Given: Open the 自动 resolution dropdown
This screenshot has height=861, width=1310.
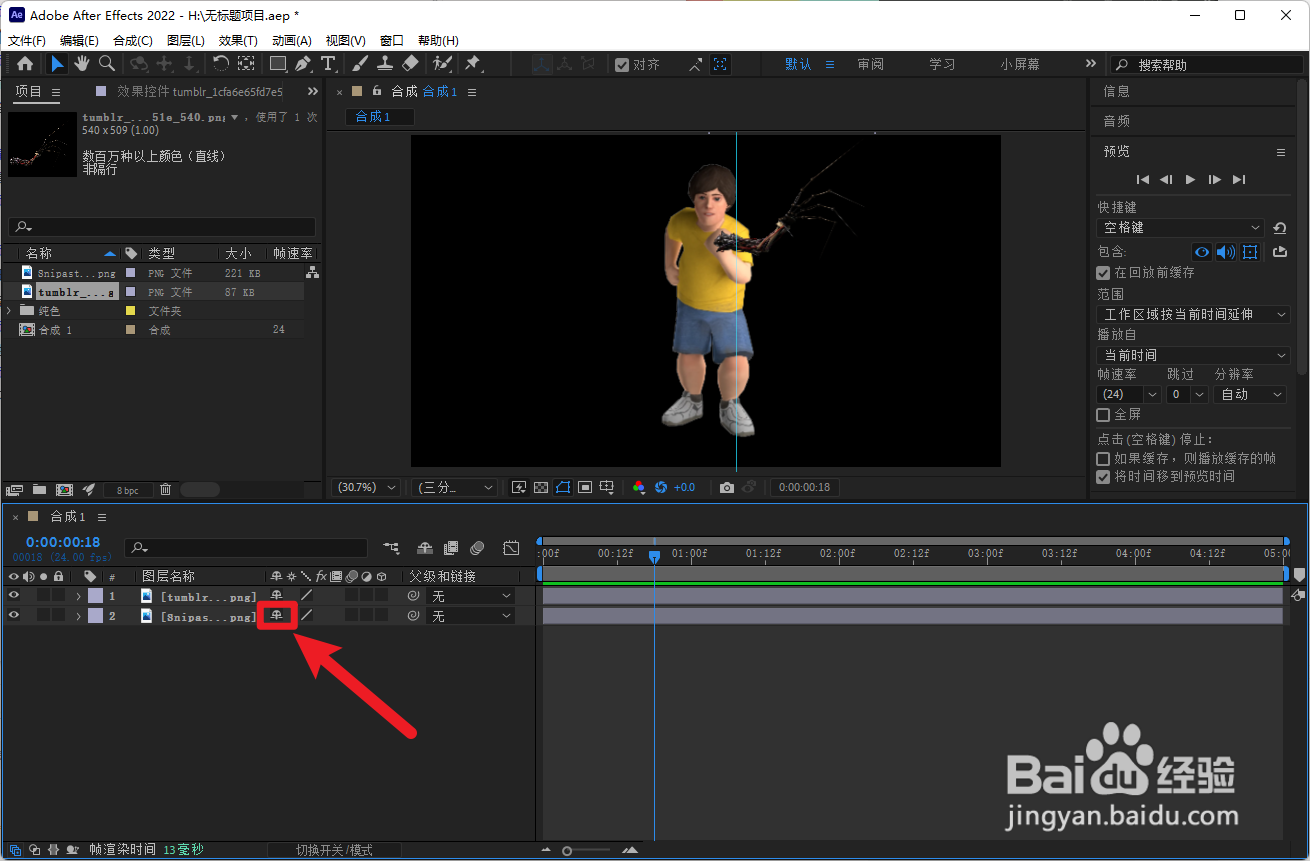Looking at the screenshot, I should click(x=1250, y=394).
